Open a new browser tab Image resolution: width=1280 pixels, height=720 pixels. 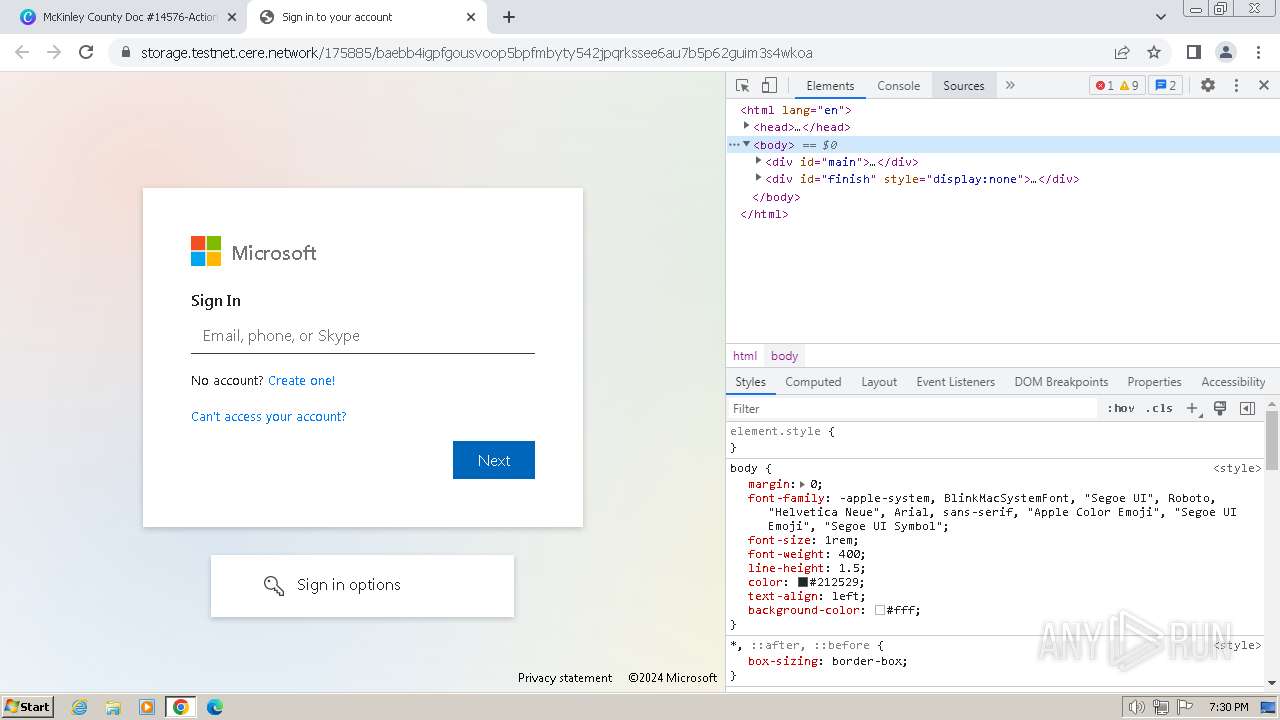click(509, 17)
